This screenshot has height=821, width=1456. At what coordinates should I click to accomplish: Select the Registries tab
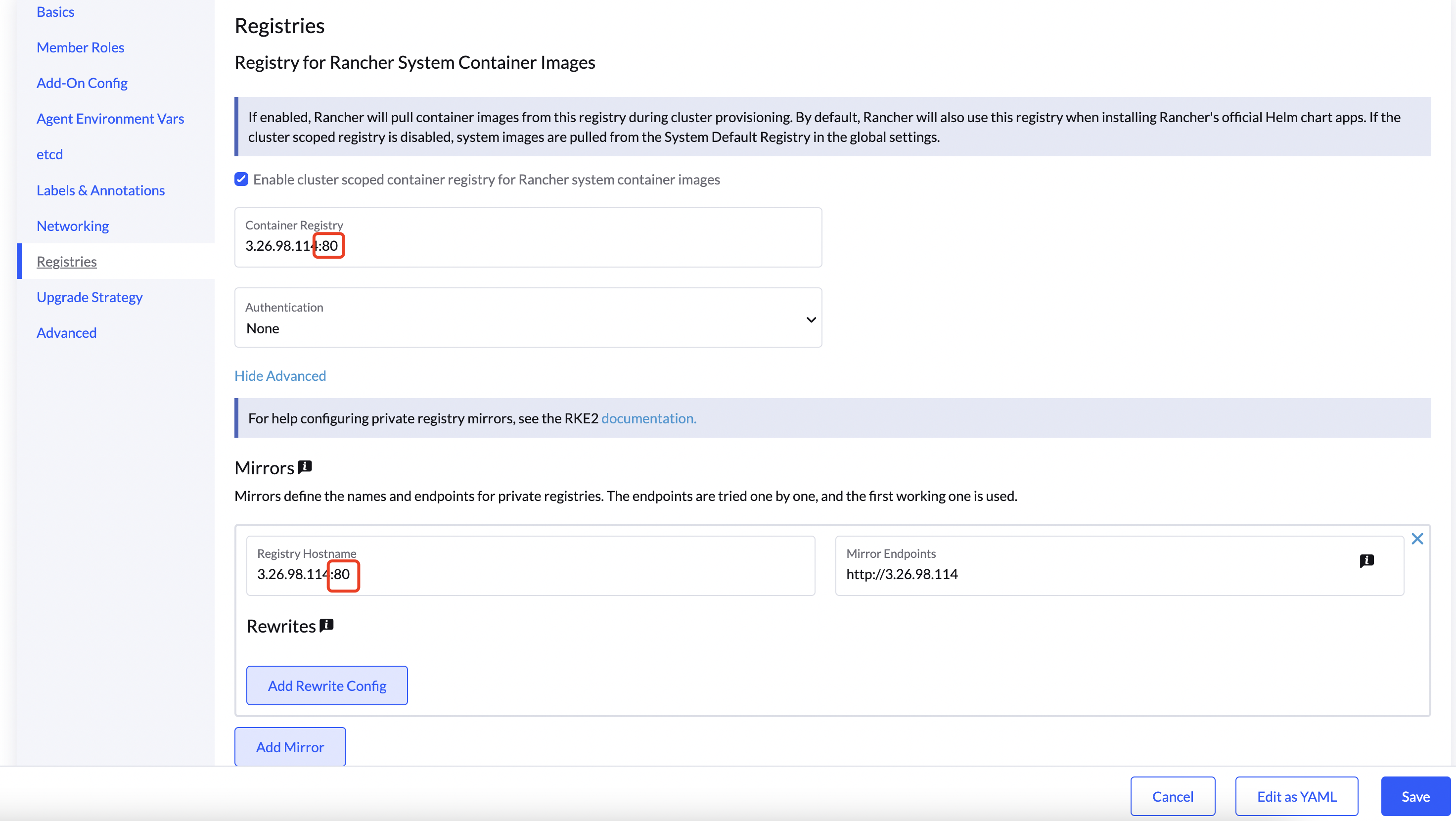point(67,261)
